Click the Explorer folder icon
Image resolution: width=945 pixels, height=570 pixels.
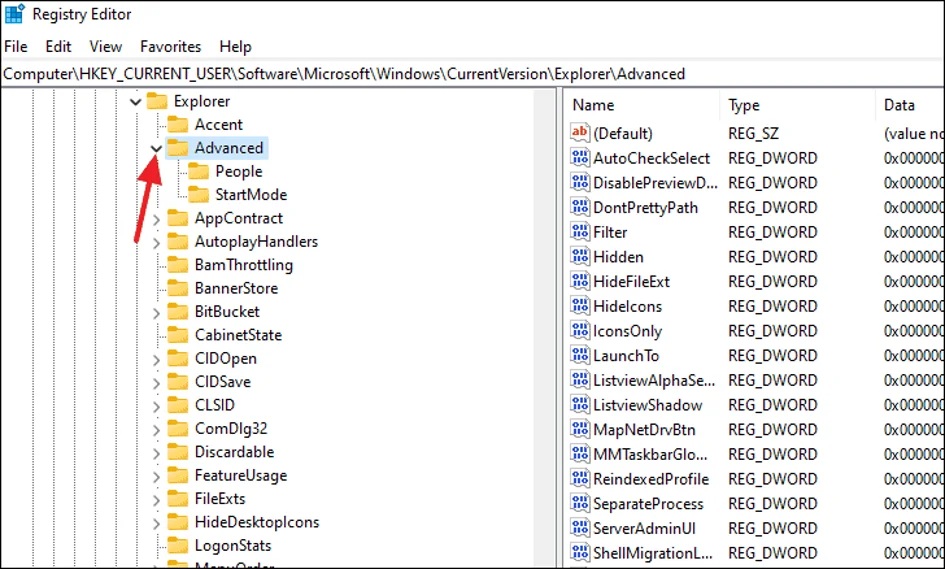pyautogui.click(x=157, y=101)
